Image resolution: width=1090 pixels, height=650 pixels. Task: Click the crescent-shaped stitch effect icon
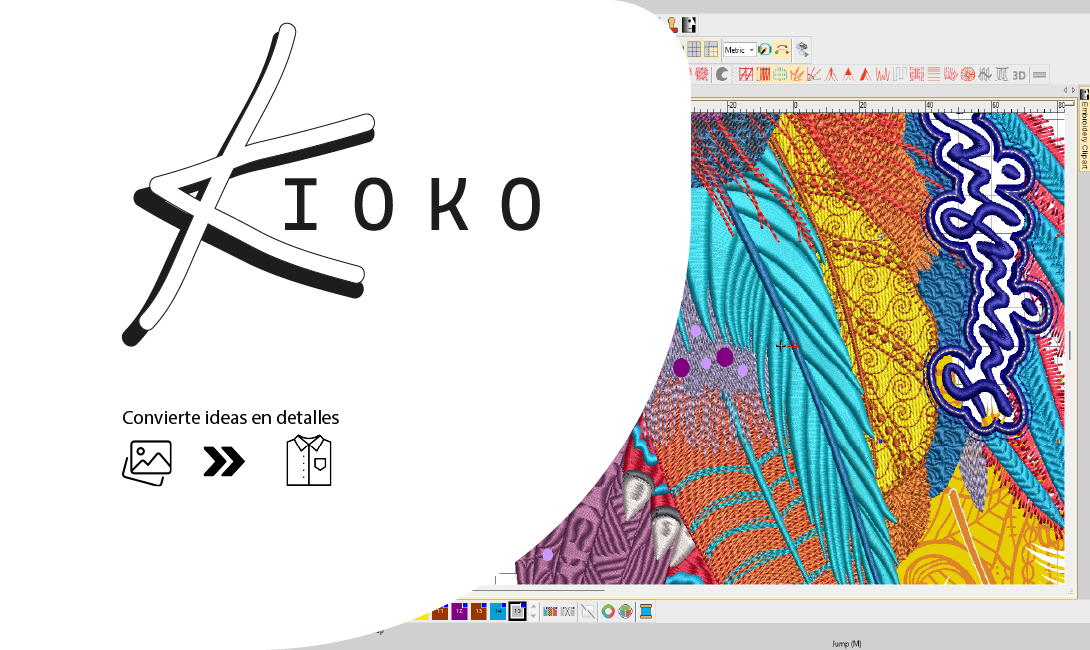pos(720,72)
